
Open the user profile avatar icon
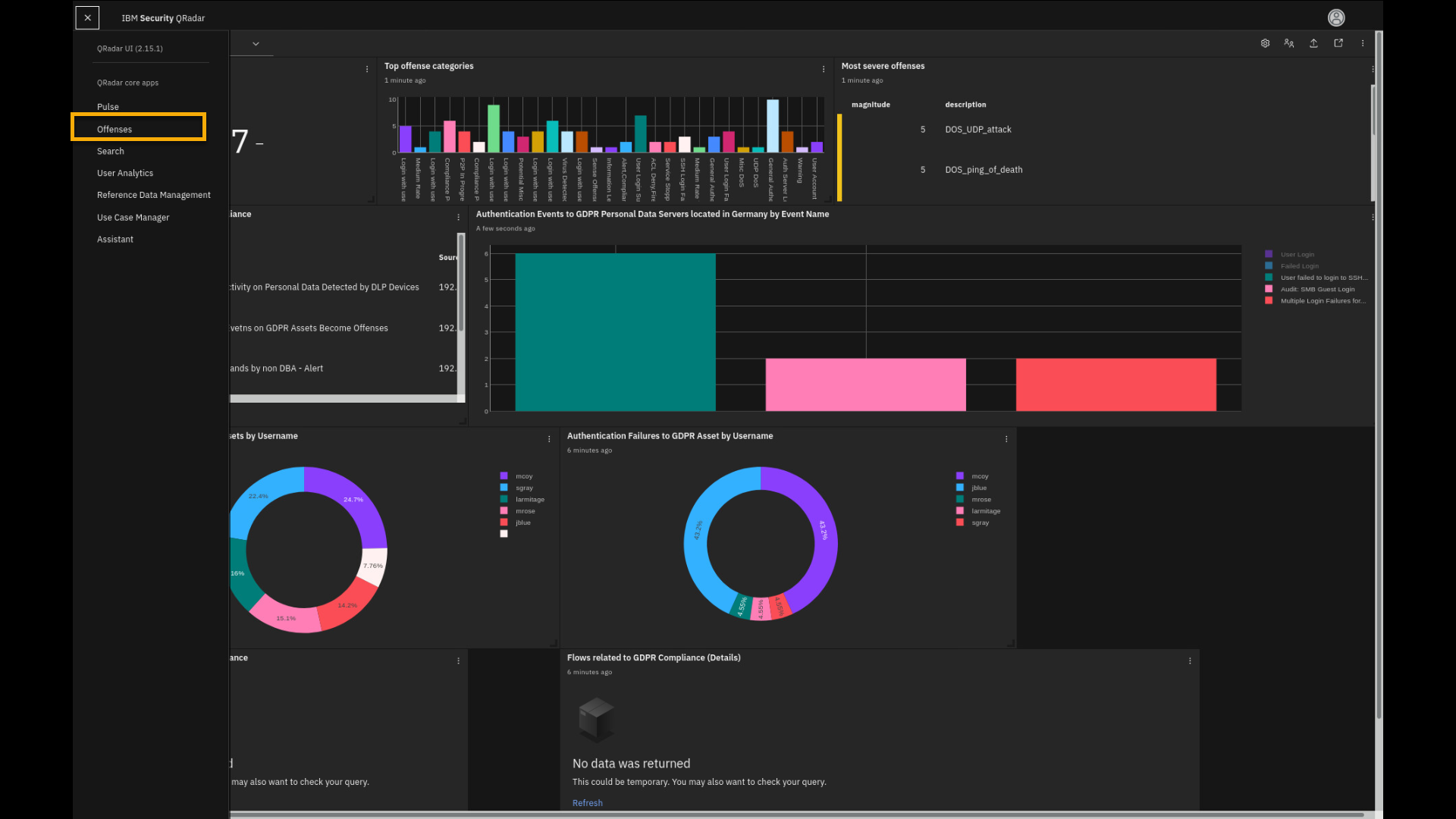pos(1336,17)
